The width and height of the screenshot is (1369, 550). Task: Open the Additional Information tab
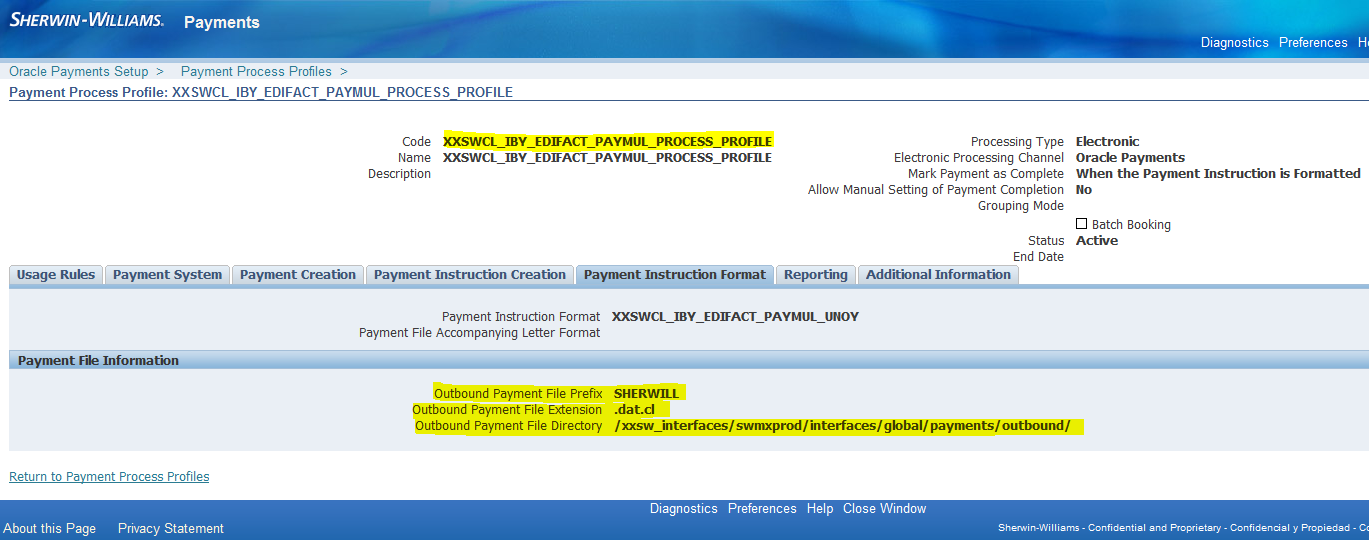938,275
